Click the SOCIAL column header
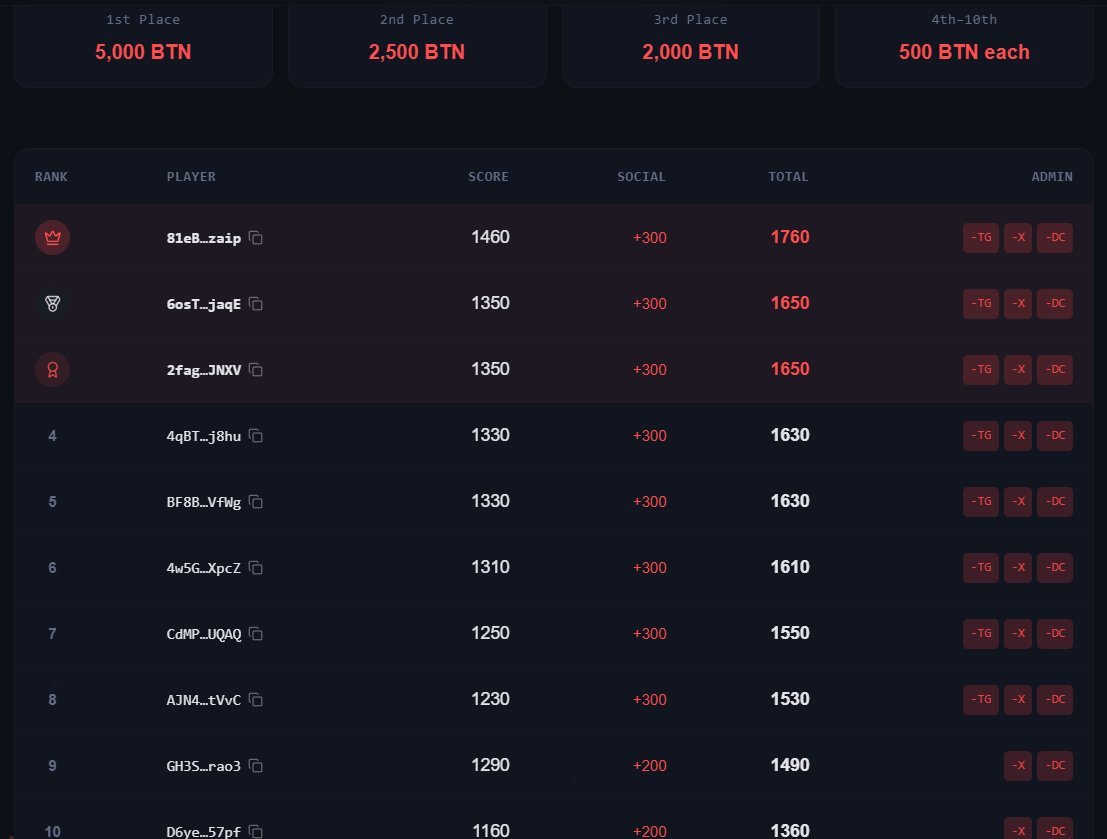Screen dimensions: 1107x839 pos(641,177)
